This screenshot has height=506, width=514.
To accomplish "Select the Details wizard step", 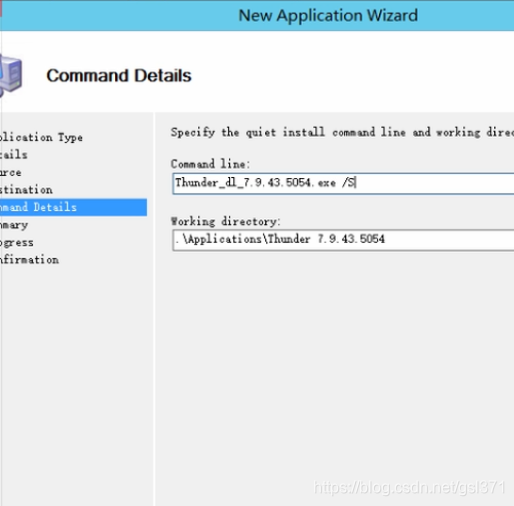I will 14,155.
